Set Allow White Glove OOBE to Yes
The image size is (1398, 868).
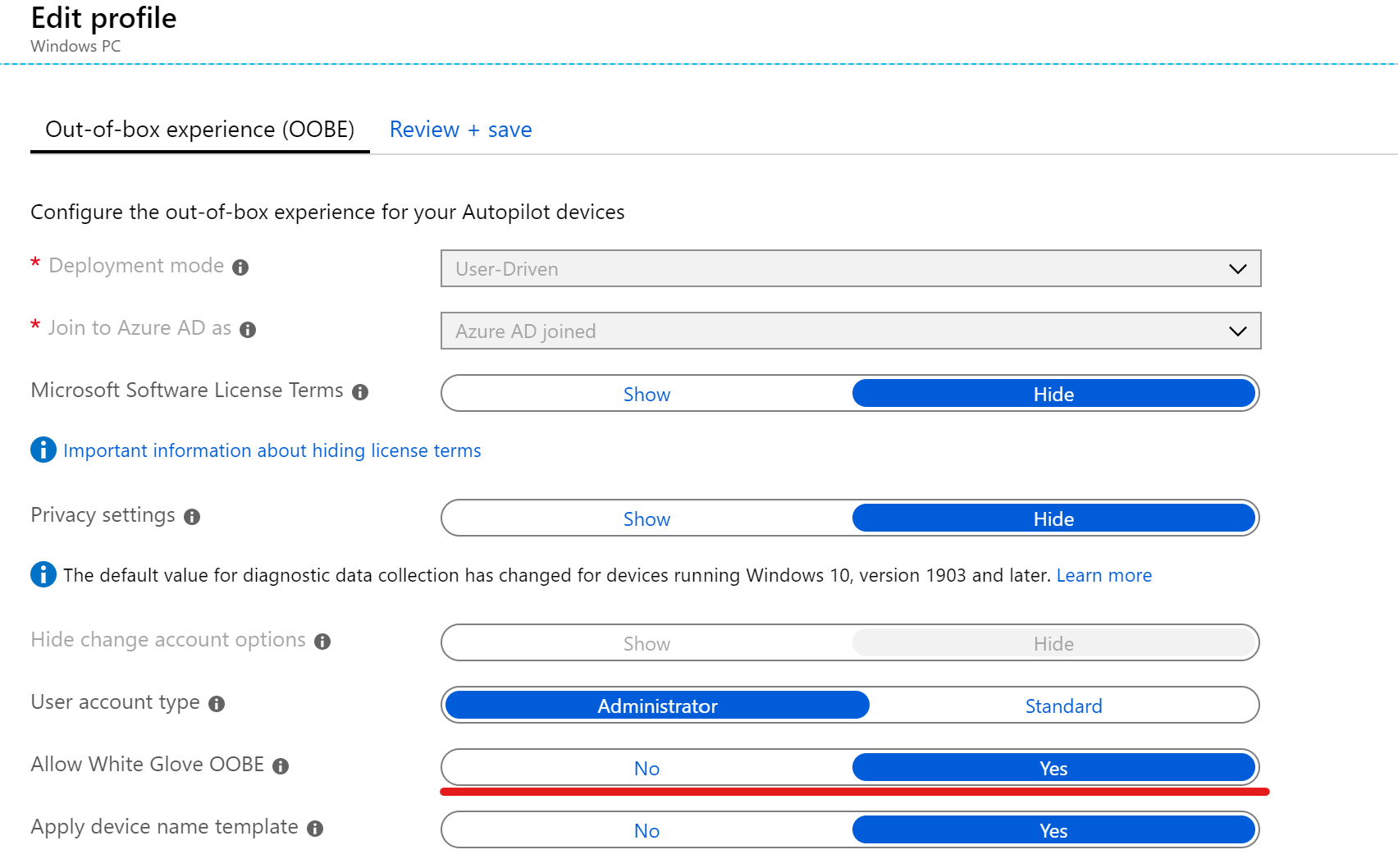(1054, 768)
